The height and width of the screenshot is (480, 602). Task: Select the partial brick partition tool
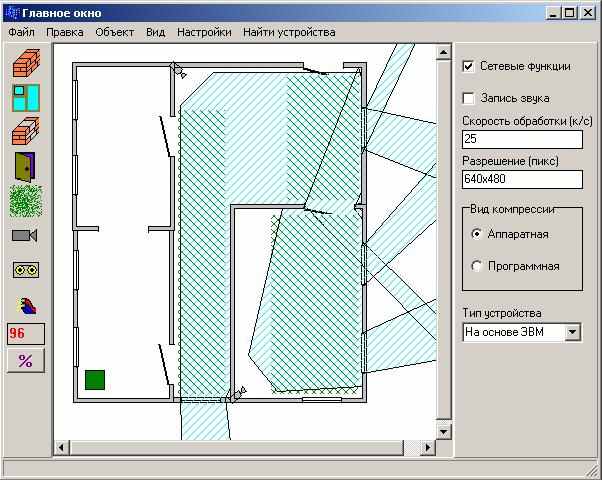(x=26, y=131)
